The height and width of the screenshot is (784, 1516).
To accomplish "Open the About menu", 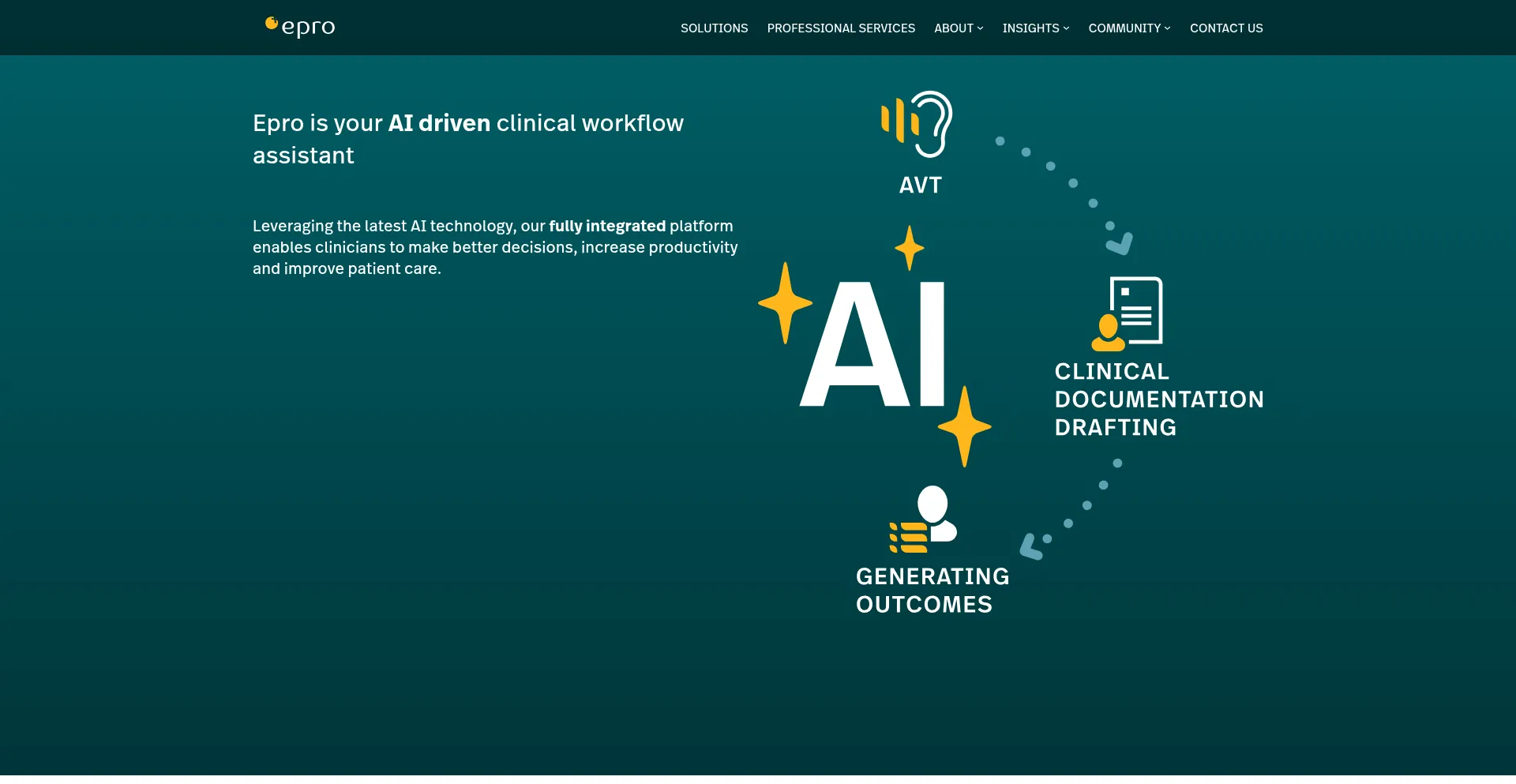I will [x=954, y=28].
